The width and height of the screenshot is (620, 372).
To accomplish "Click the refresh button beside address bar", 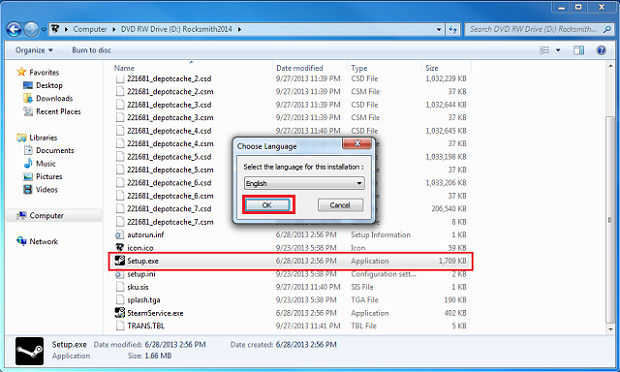I will (x=453, y=29).
